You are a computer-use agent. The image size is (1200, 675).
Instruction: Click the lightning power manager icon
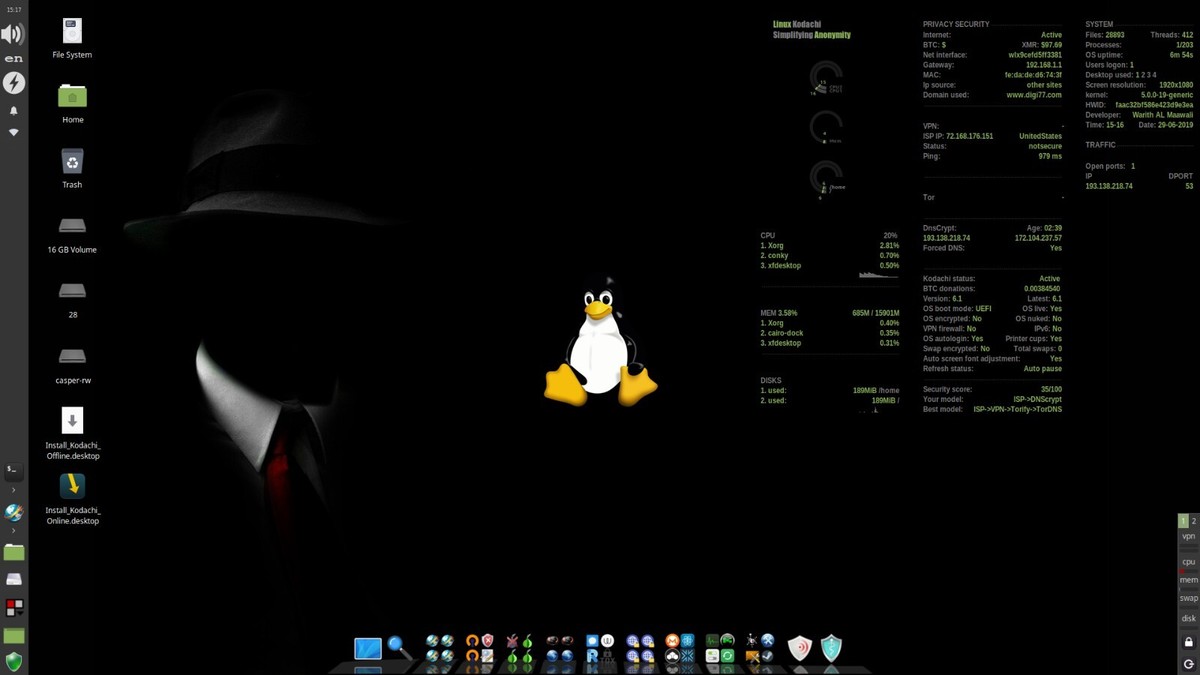[x=14, y=83]
